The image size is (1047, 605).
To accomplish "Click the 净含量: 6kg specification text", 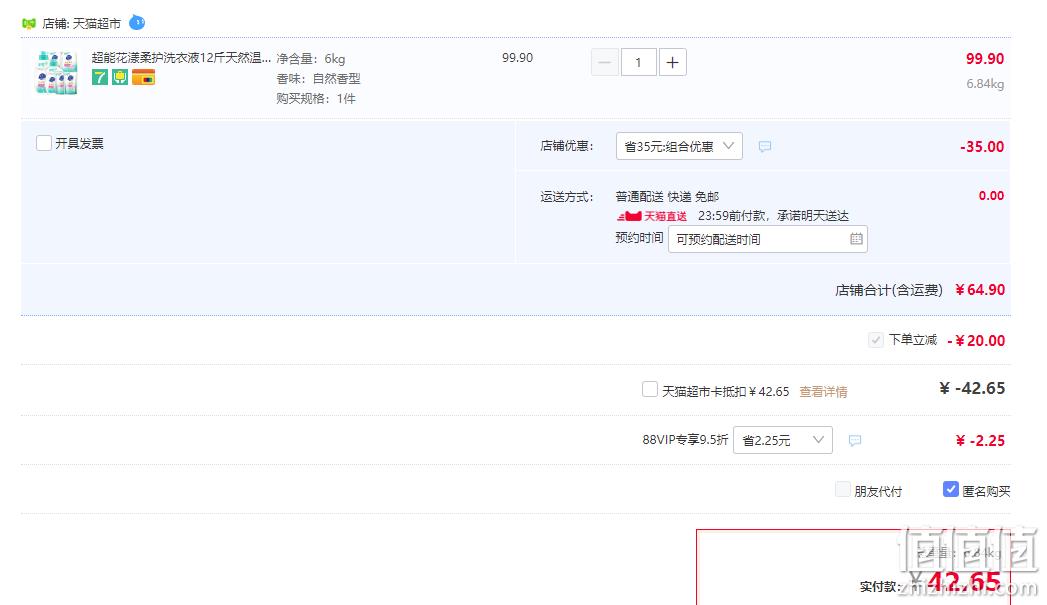I will coord(311,59).
